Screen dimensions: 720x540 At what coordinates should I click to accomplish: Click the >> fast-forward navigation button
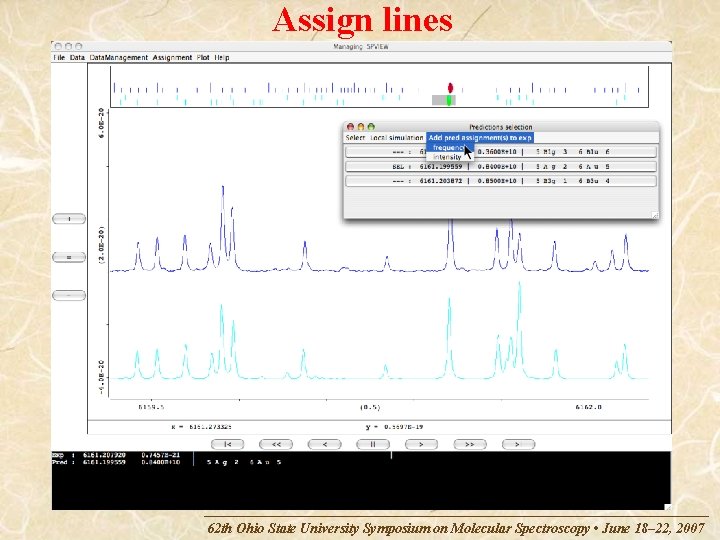point(470,444)
